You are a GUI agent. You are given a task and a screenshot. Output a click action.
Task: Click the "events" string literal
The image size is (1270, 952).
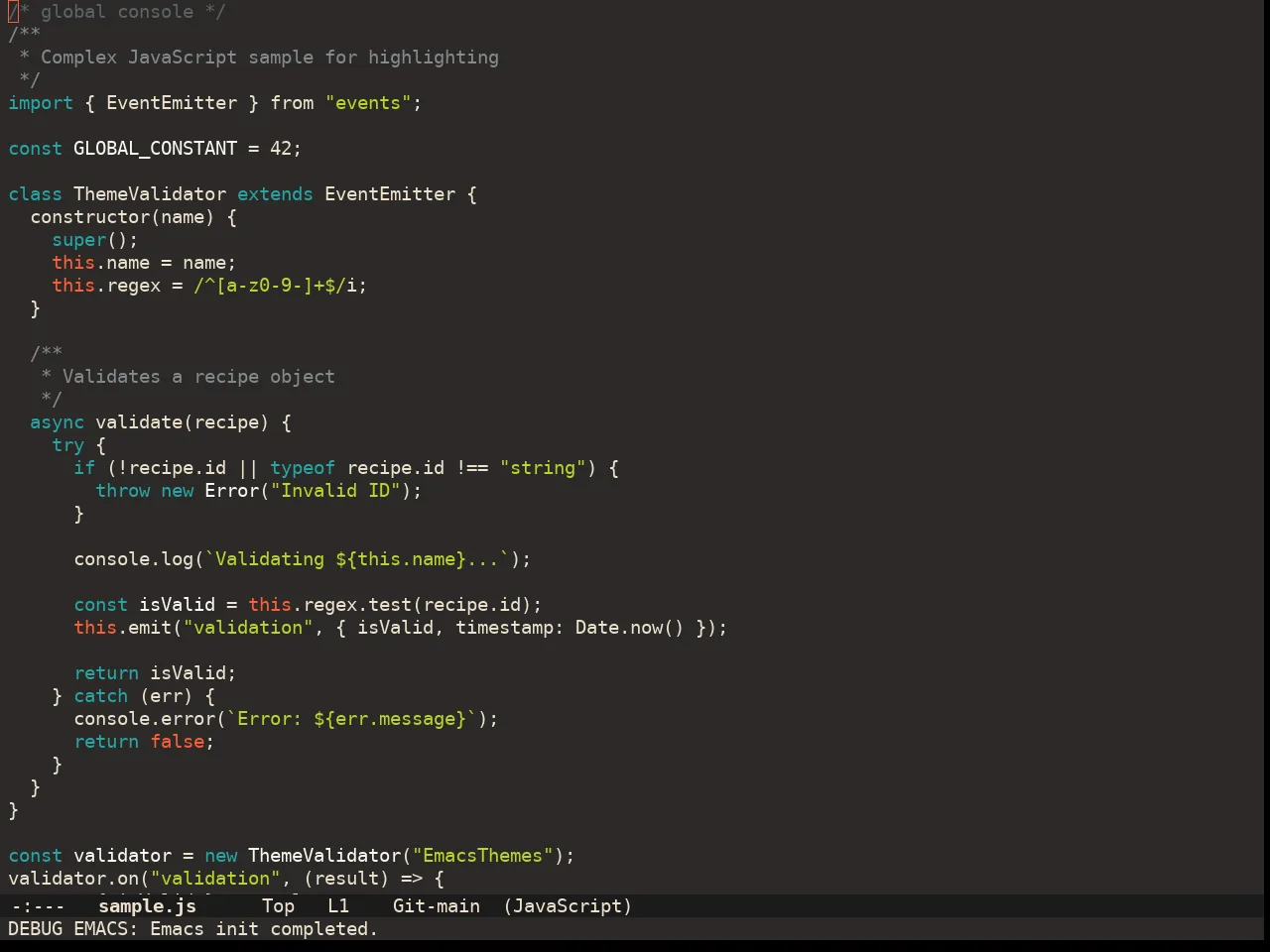(368, 102)
